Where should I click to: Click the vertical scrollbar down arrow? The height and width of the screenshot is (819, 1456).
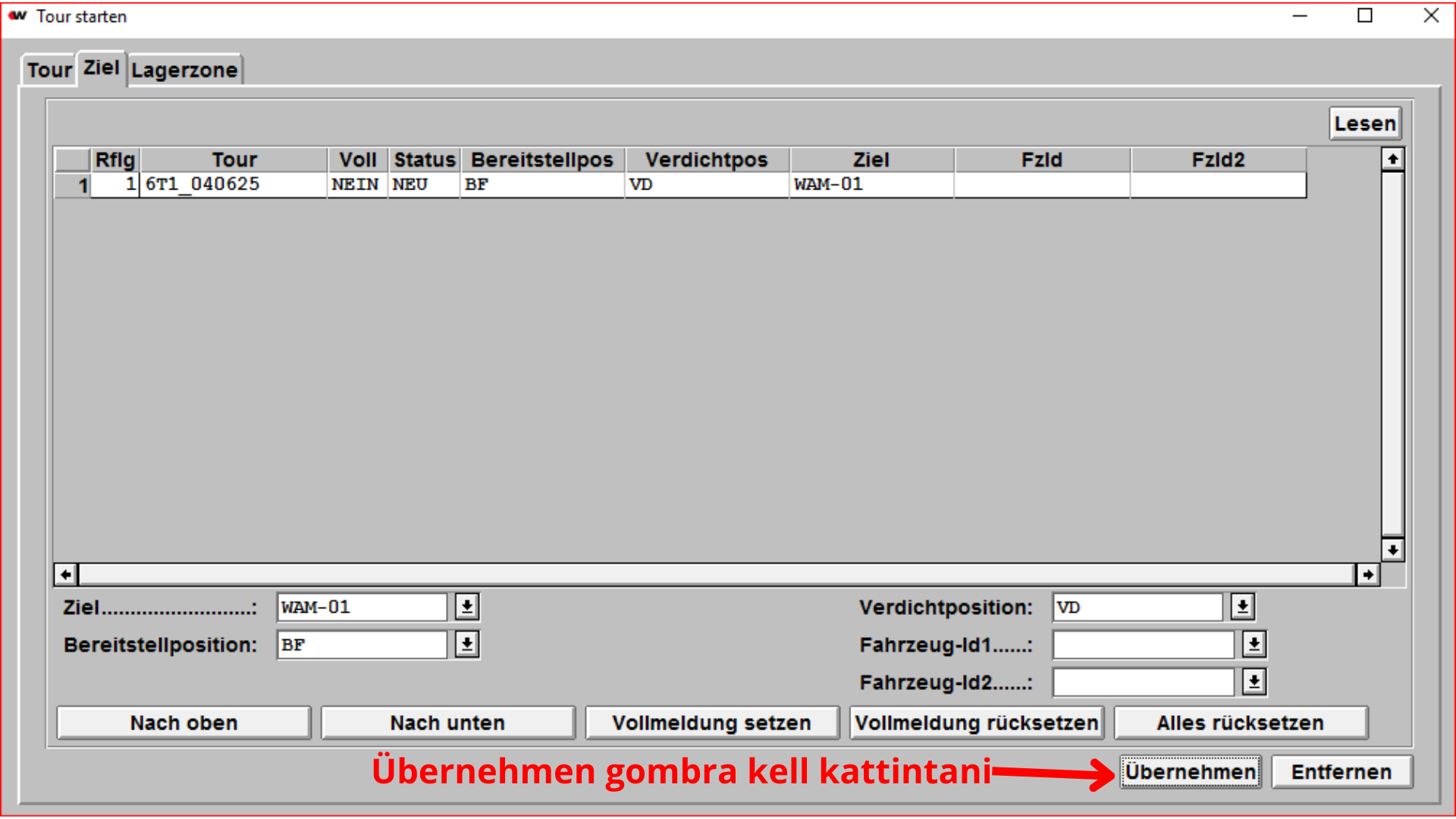(1392, 550)
